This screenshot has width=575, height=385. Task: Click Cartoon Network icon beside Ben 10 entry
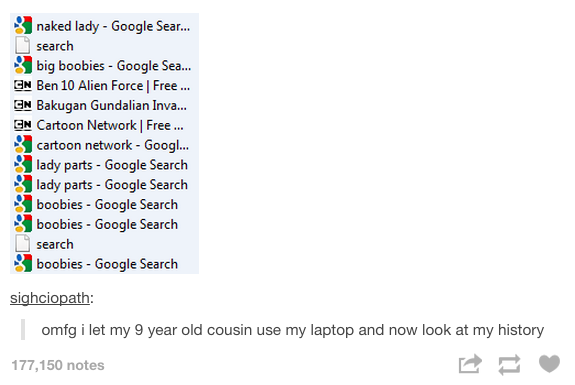(23, 85)
